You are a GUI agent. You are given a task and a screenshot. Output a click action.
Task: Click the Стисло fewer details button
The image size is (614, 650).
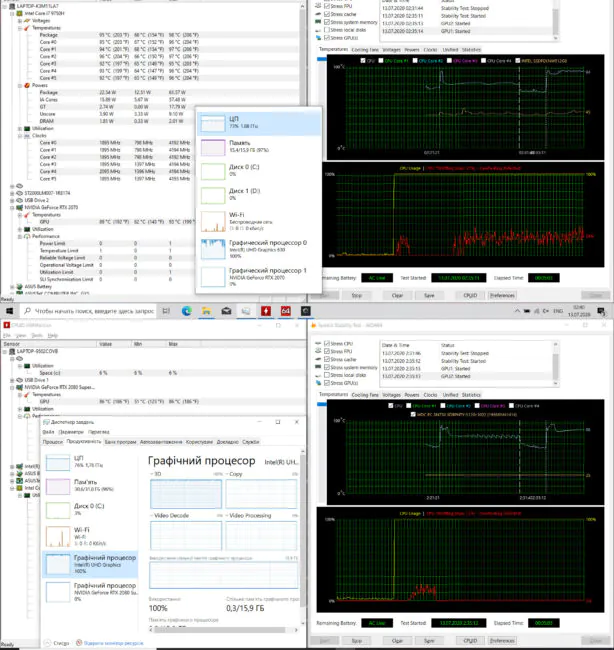[57, 643]
